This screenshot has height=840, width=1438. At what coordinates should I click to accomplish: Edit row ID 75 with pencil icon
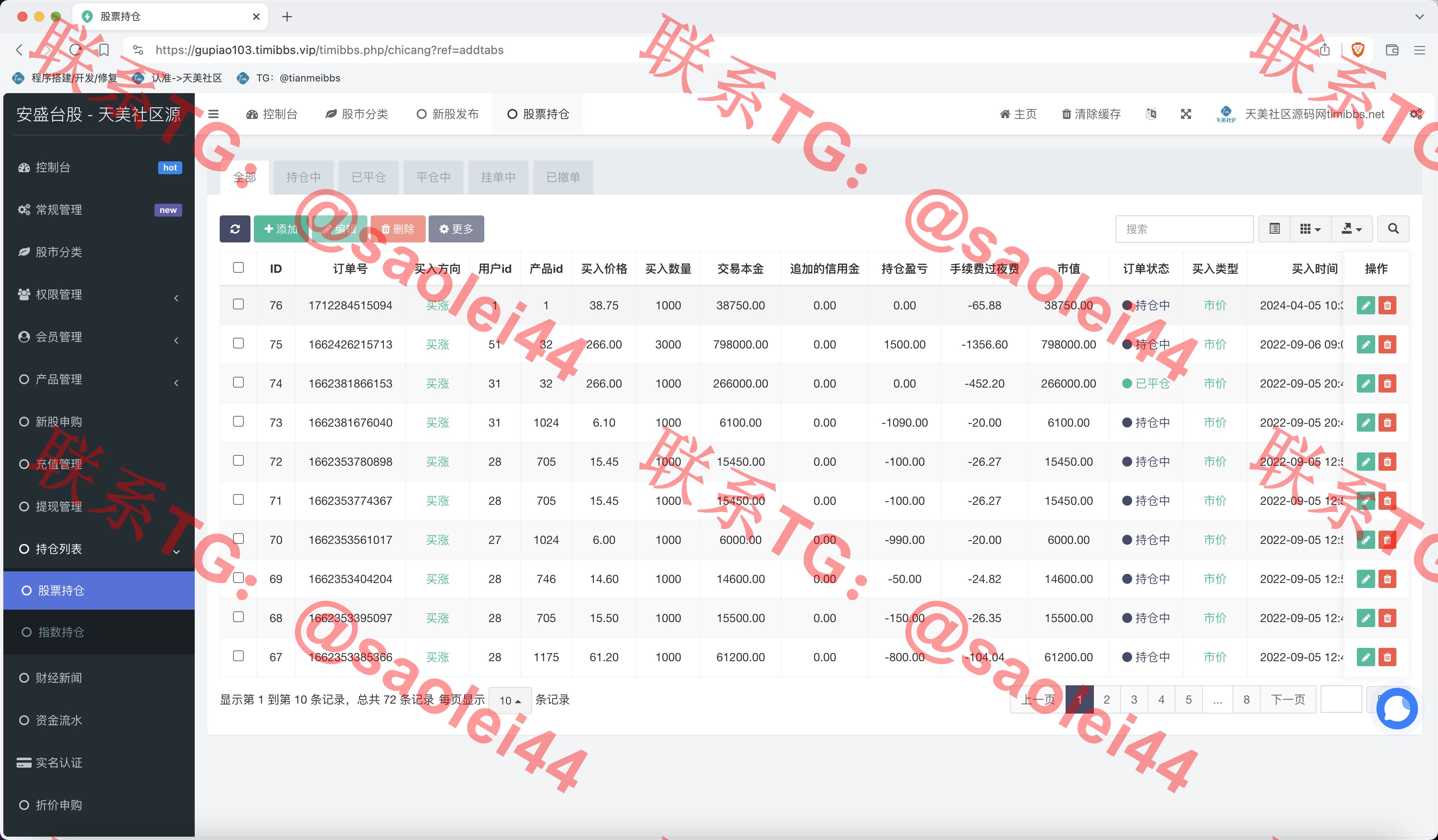tap(1366, 344)
